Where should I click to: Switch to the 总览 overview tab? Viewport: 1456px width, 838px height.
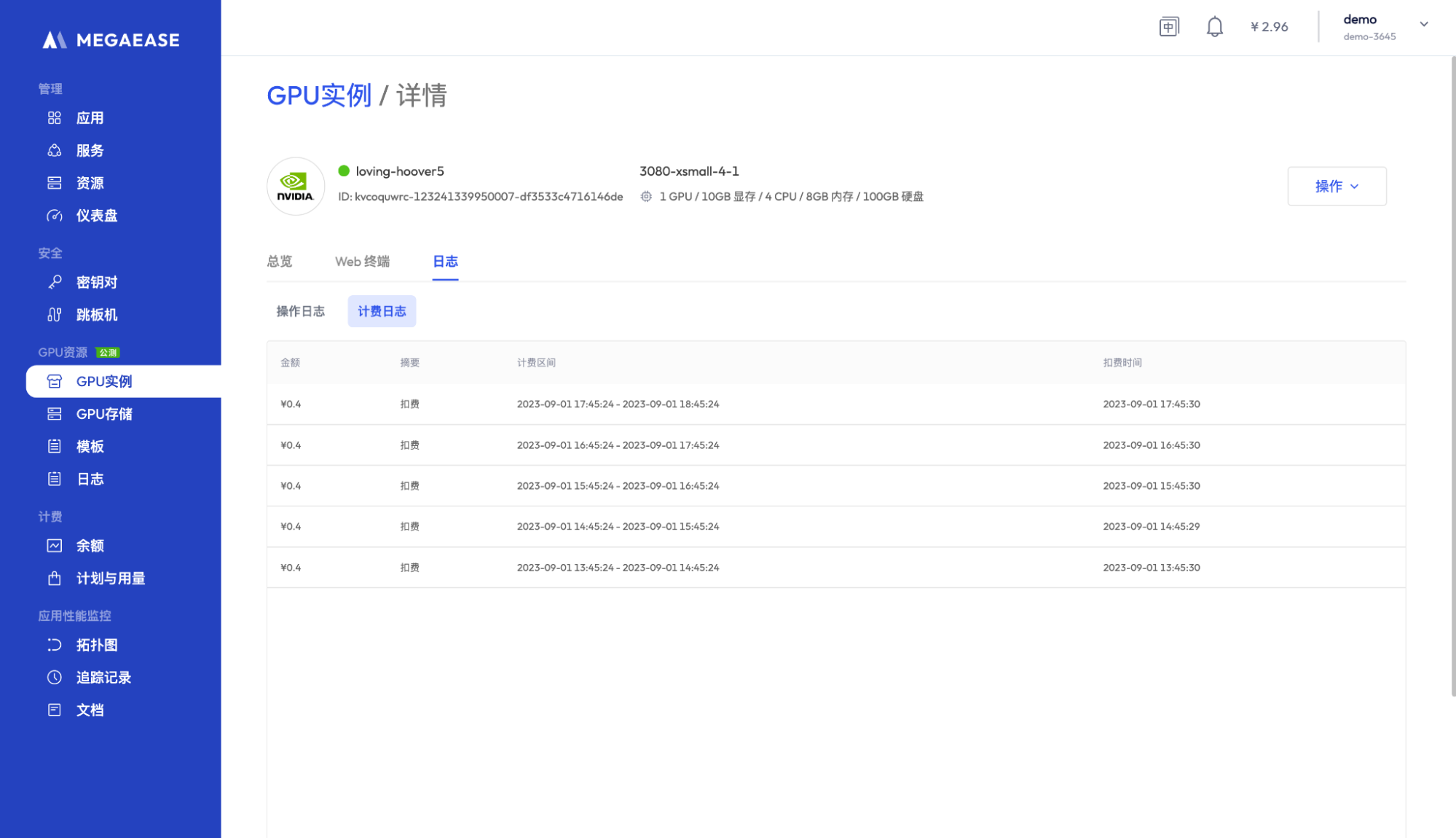click(x=280, y=262)
